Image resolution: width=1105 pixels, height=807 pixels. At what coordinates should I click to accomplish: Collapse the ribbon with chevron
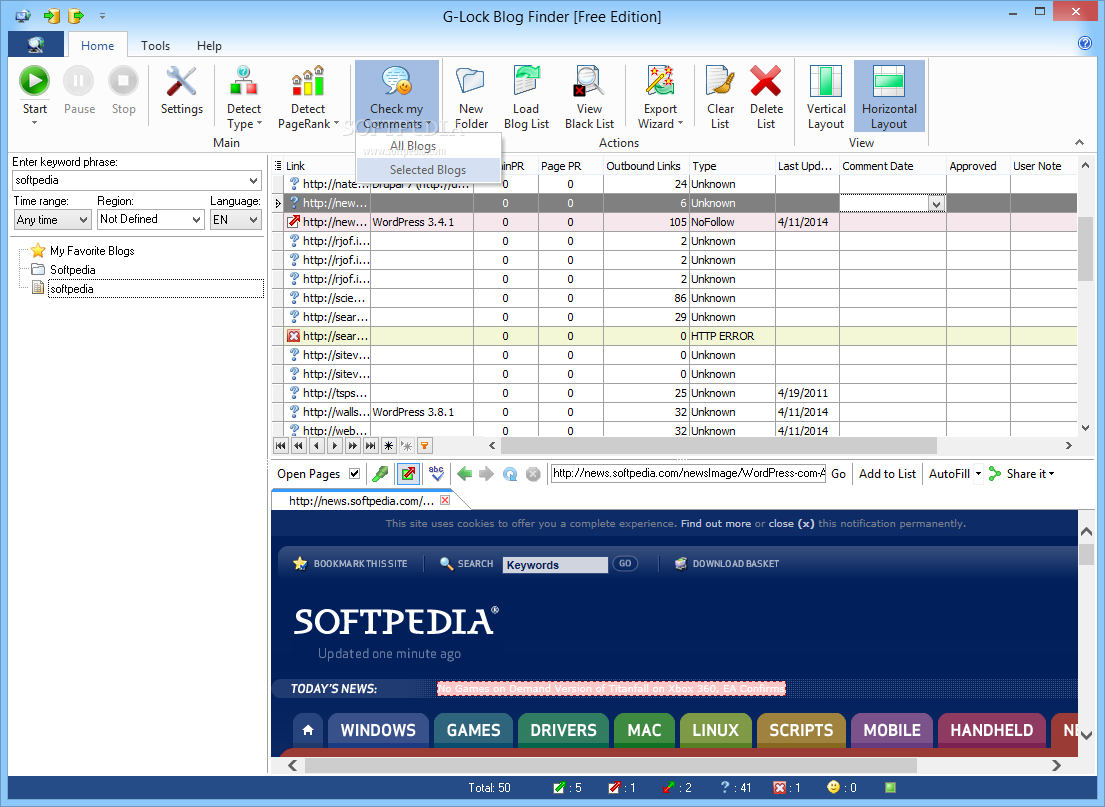[x=1080, y=142]
